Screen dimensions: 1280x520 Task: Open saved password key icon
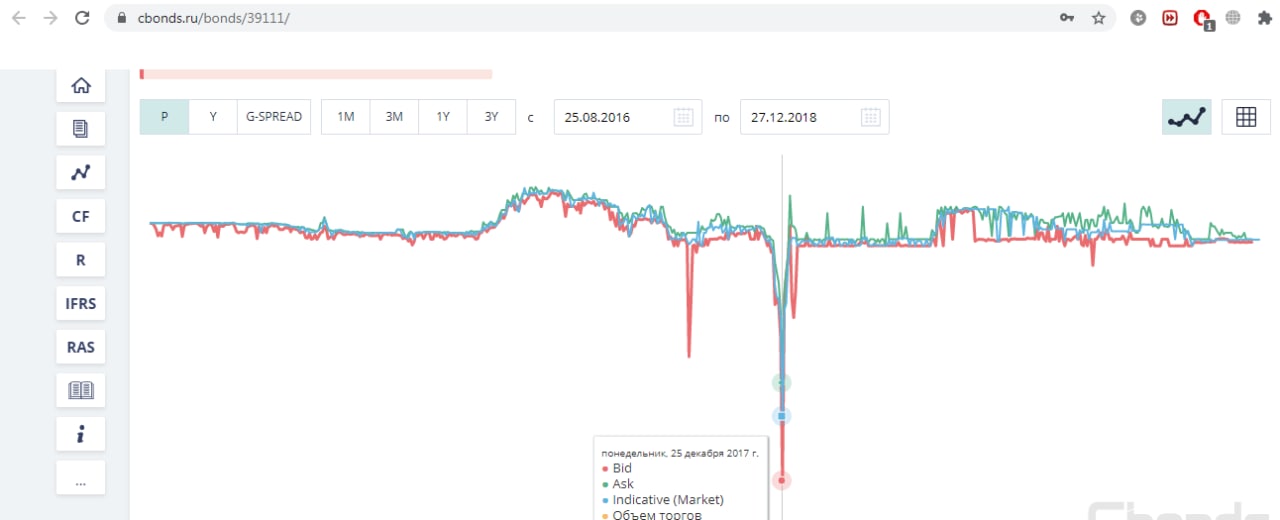click(1067, 18)
